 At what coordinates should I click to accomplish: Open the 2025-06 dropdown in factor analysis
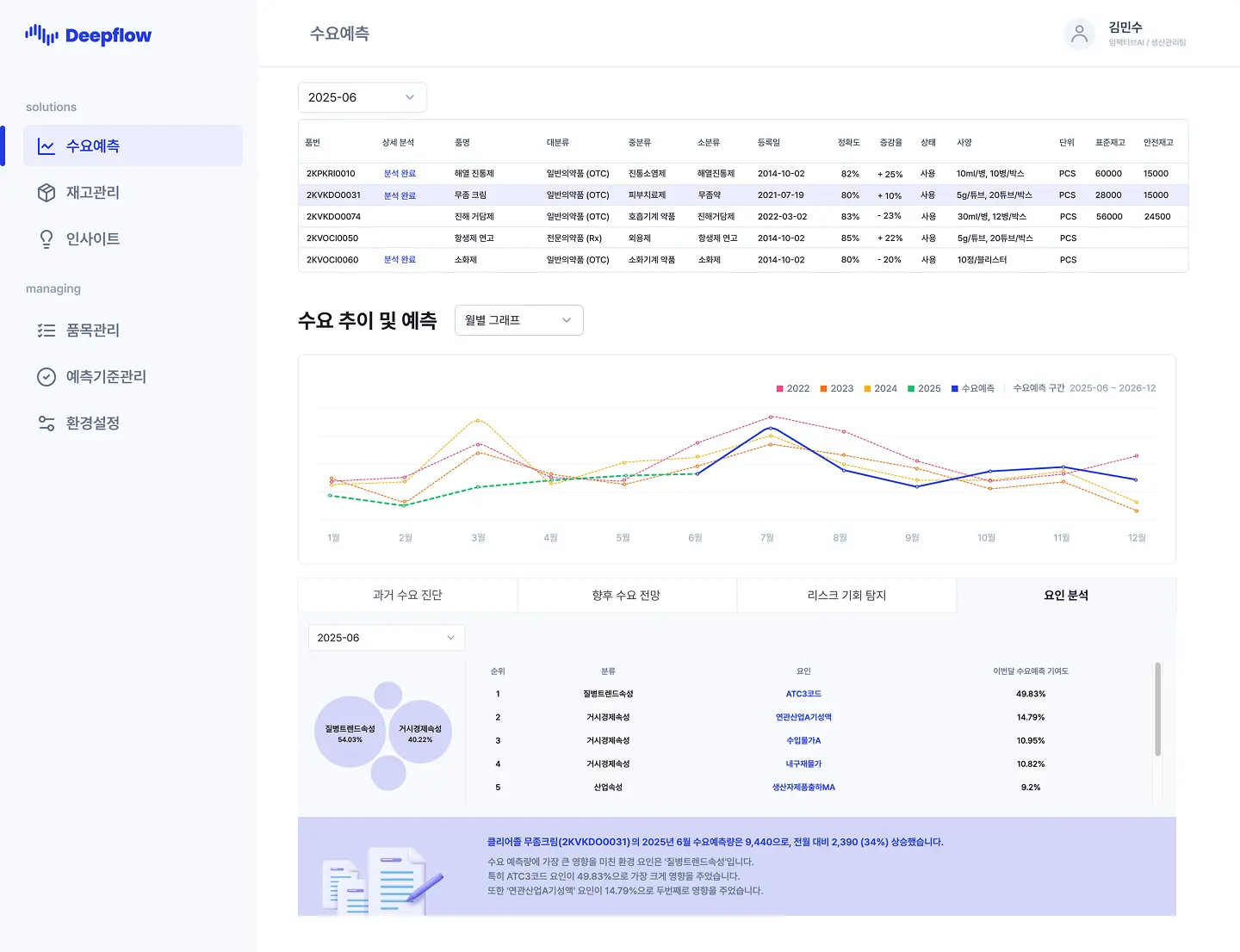click(x=386, y=638)
